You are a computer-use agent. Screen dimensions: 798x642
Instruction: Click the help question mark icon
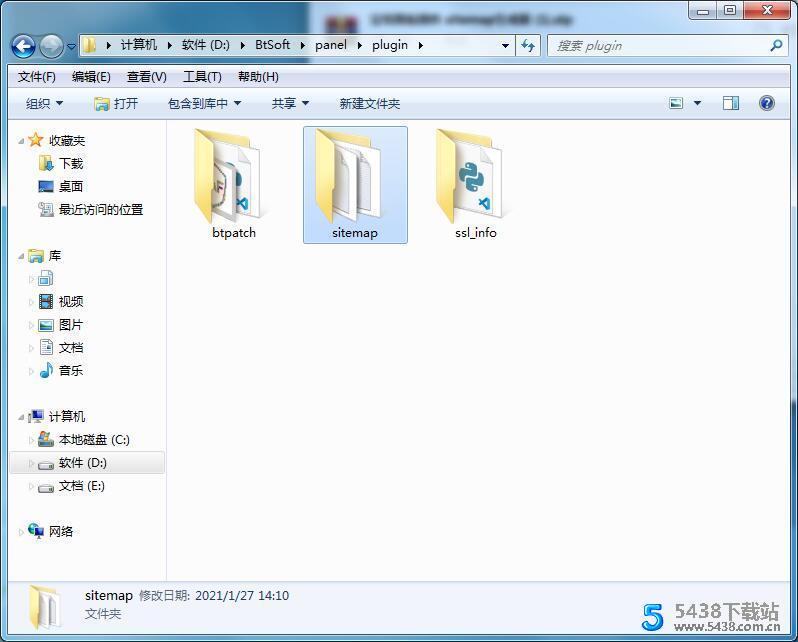point(766,104)
